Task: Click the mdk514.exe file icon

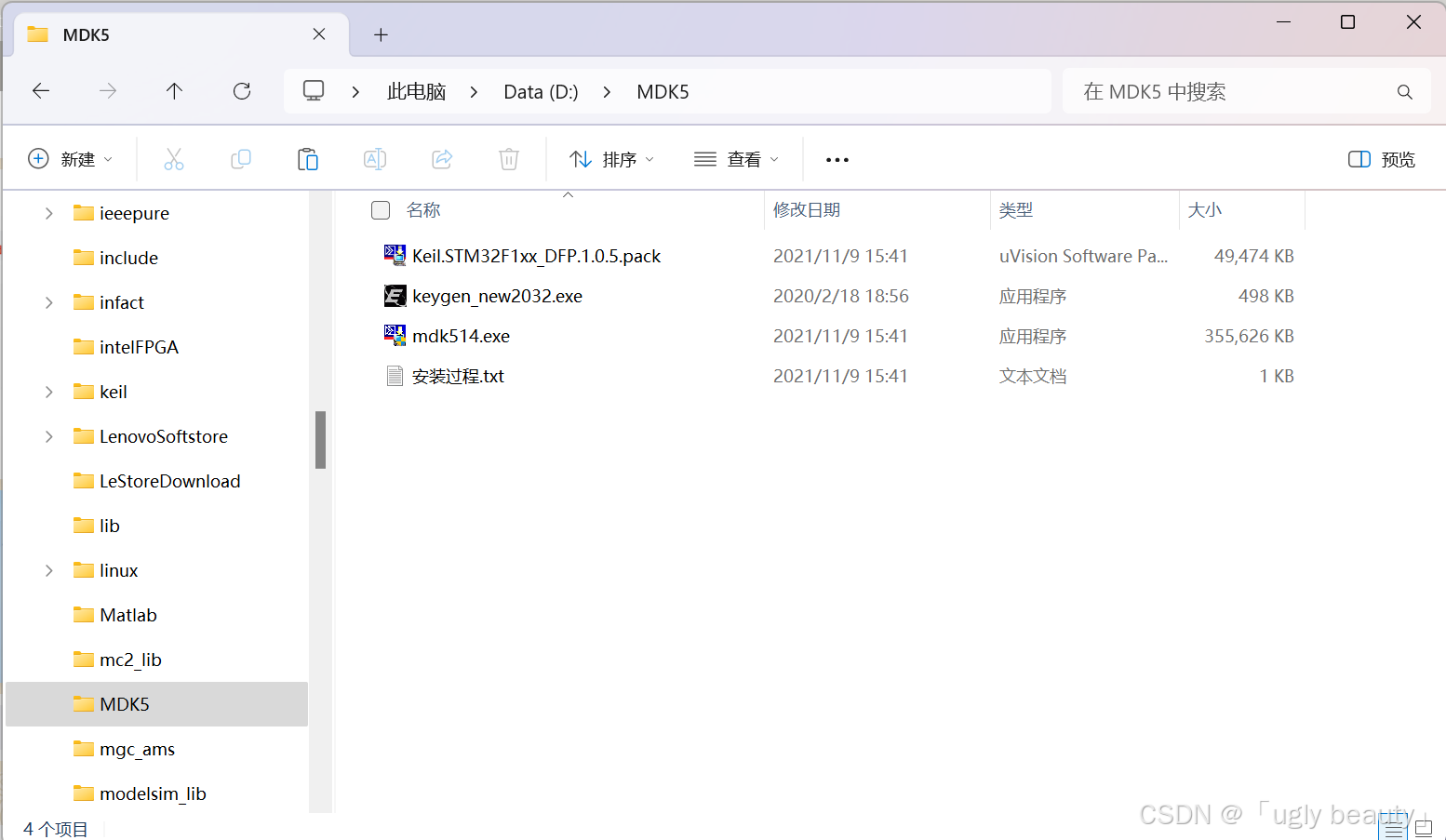Action: click(x=395, y=336)
